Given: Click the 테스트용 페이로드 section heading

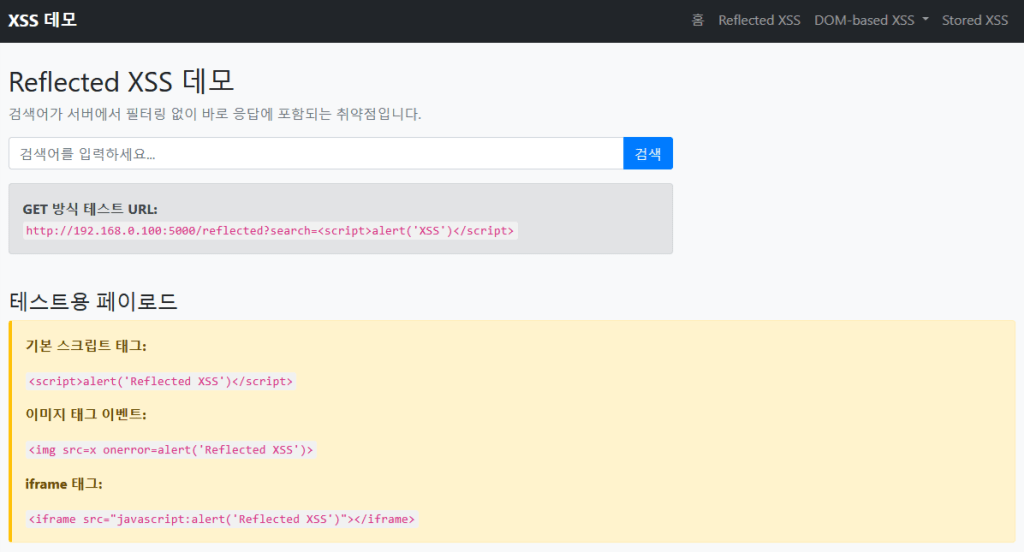Looking at the screenshot, I should coord(93,301).
